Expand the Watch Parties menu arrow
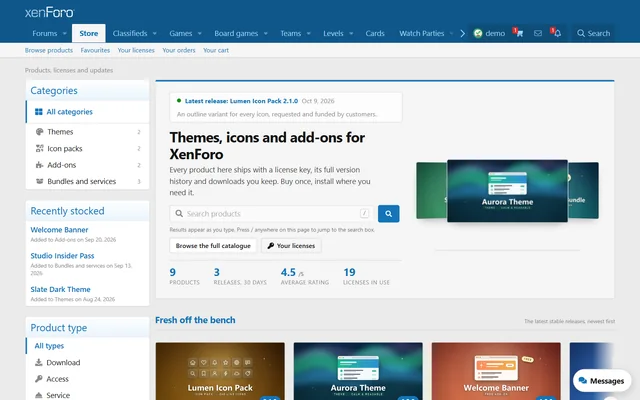The height and width of the screenshot is (400, 640). (451, 33)
